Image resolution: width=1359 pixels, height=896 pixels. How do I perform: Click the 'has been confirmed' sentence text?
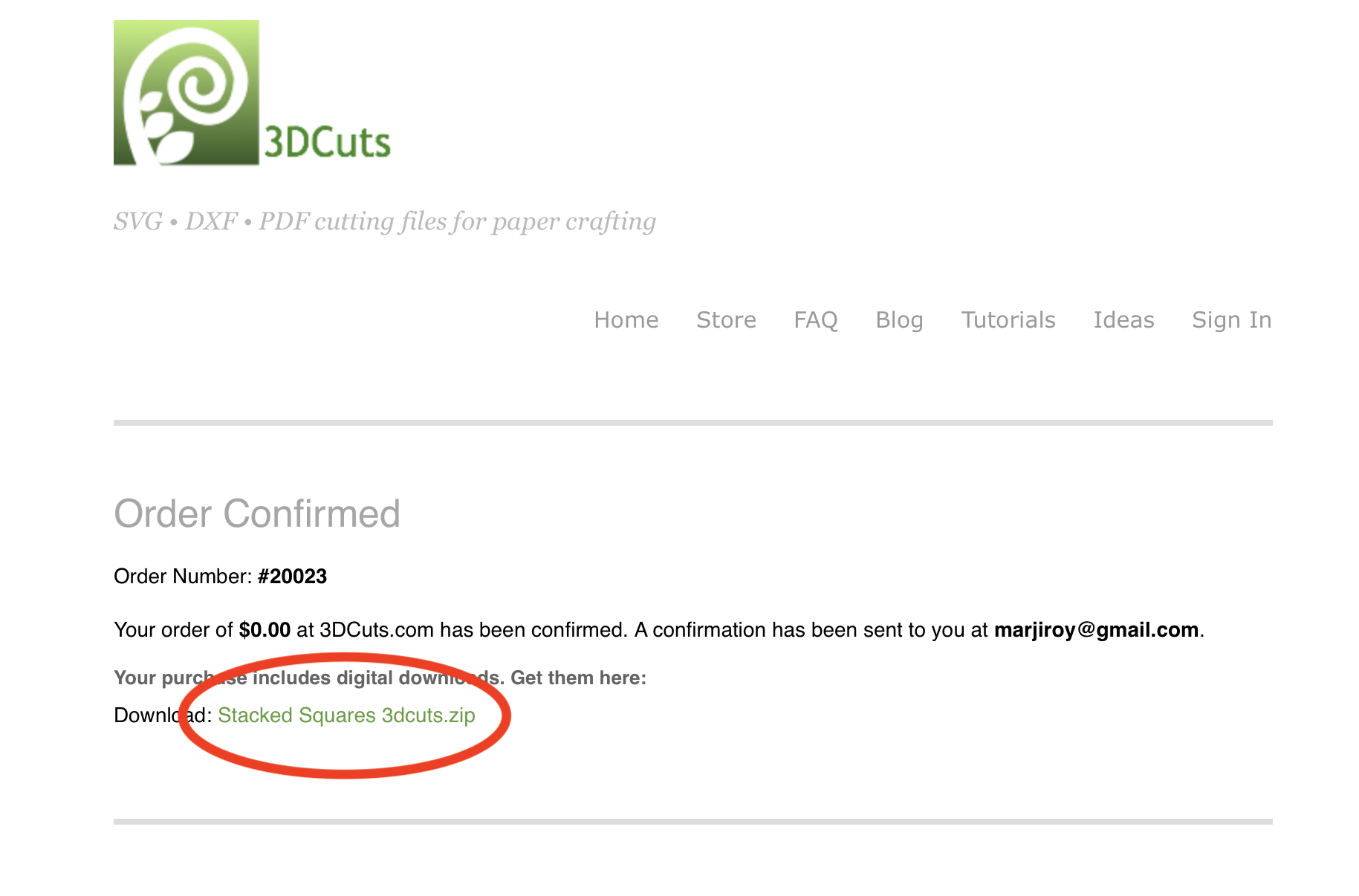[x=534, y=630]
